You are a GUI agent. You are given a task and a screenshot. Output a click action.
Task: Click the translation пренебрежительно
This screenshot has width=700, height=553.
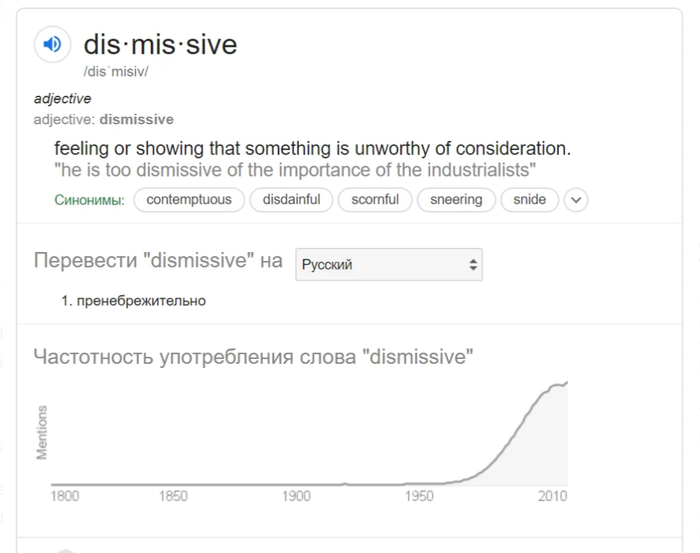(141, 301)
